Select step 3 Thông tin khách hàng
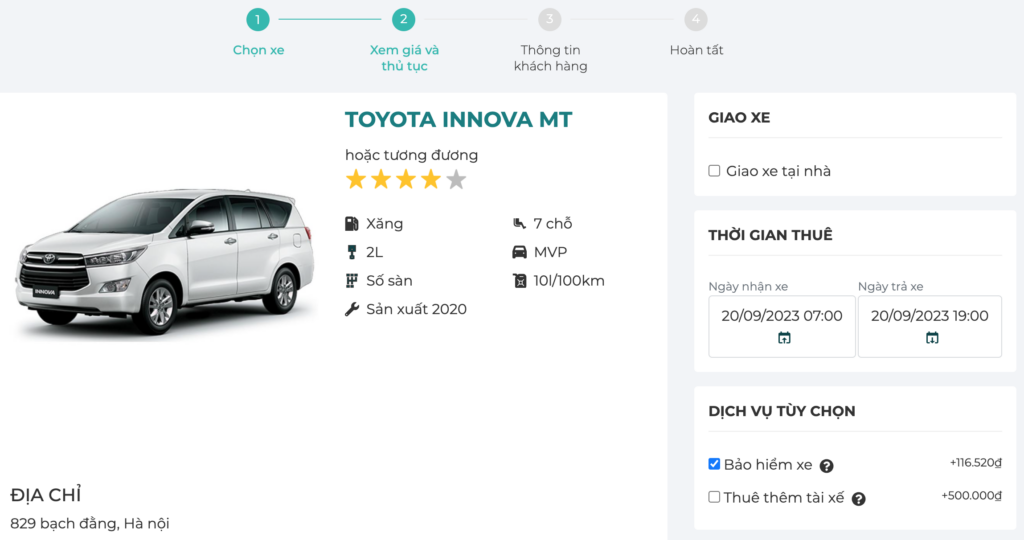1024x540 pixels. point(550,19)
